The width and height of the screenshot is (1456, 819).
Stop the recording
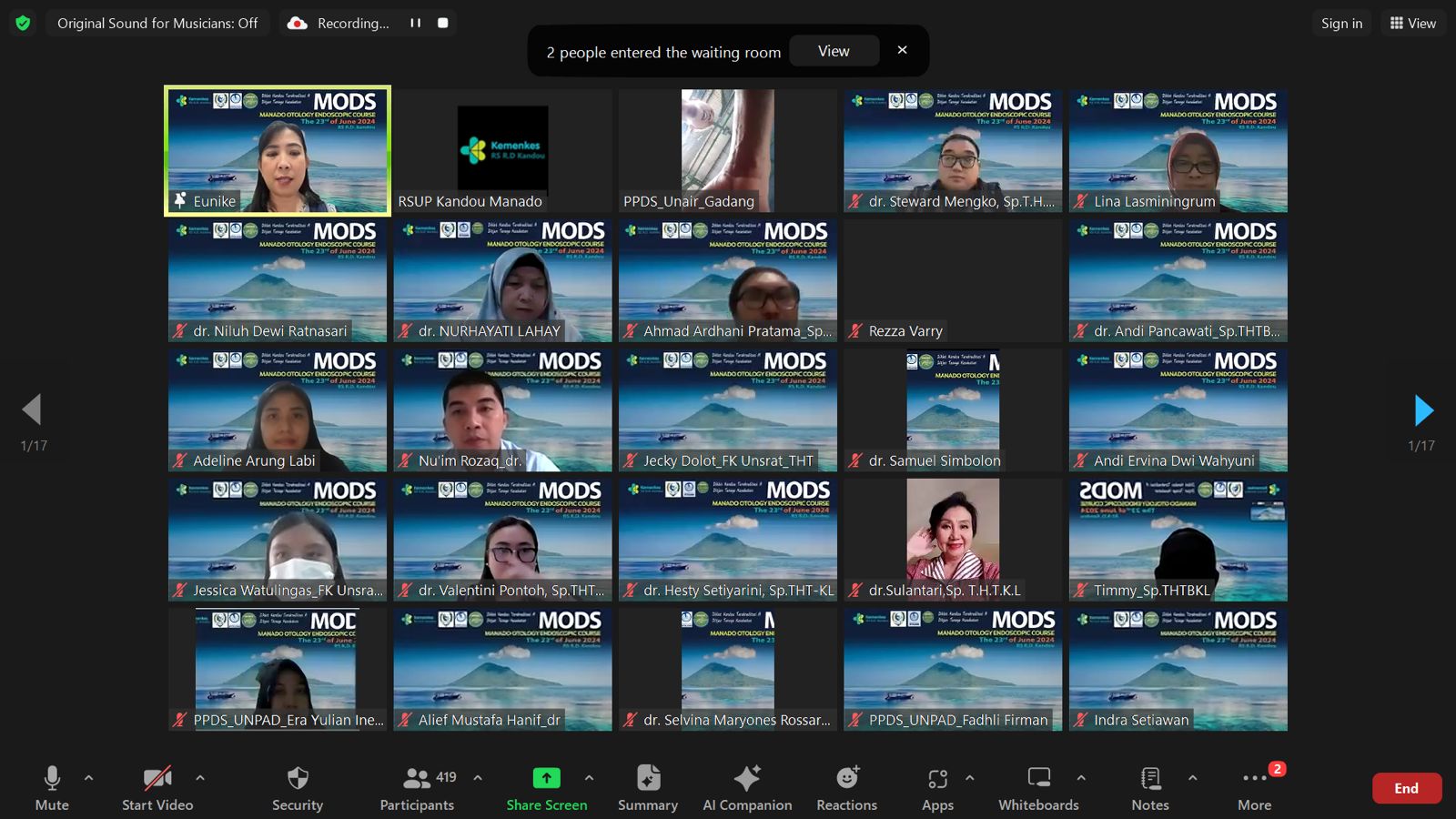point(443,23)
